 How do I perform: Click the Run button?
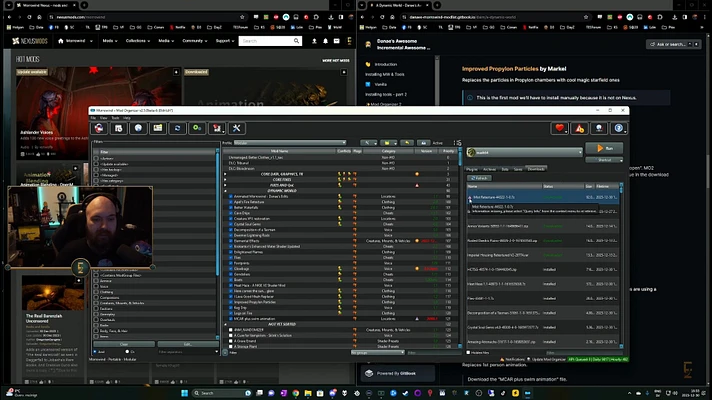604,148
